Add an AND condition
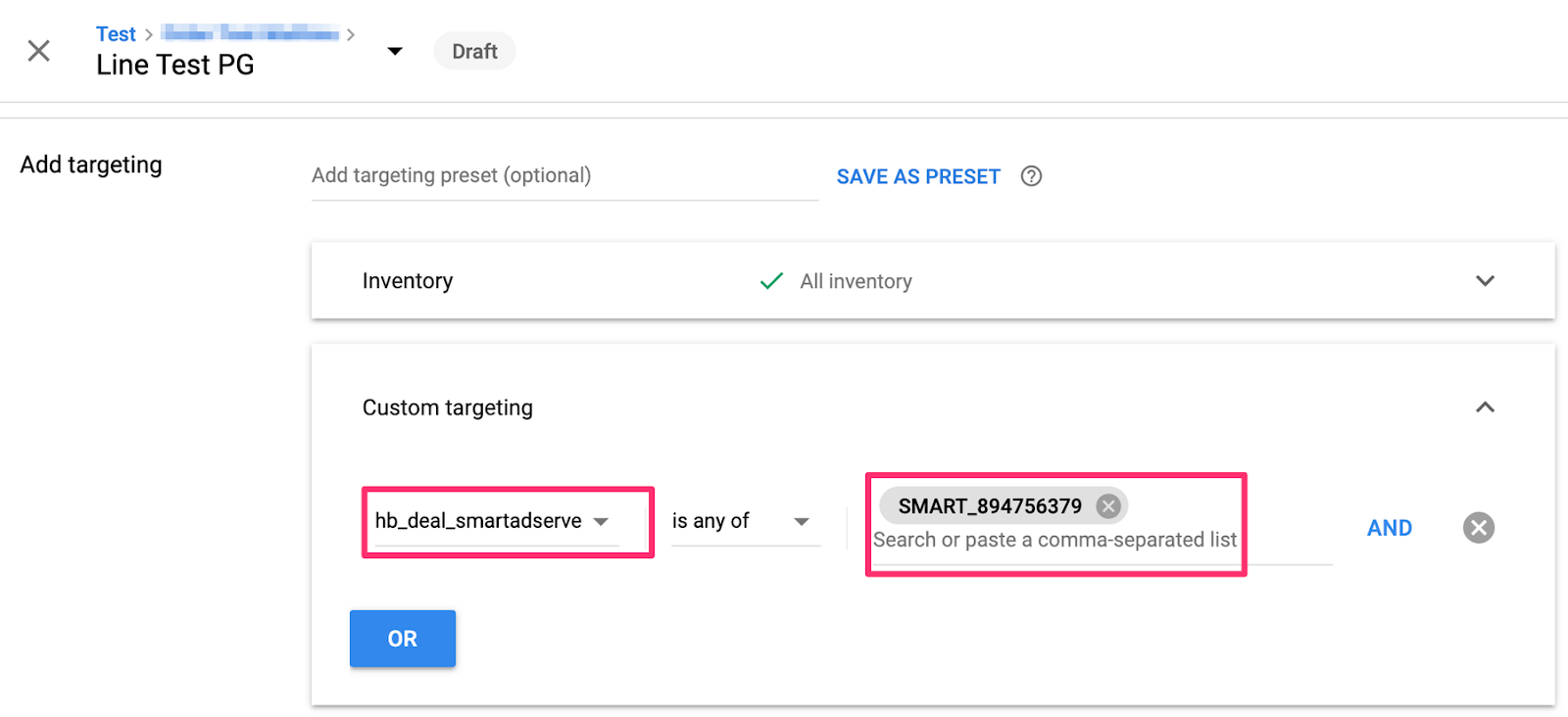The width and height of the screenshot is (1568, 717). (x=1389, y=528)
